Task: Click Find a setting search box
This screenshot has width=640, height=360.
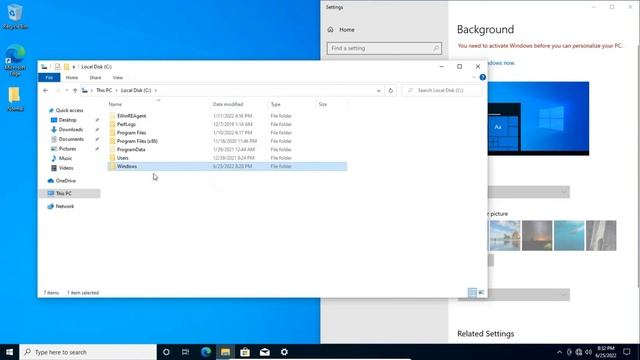Action: pos(384,48)
